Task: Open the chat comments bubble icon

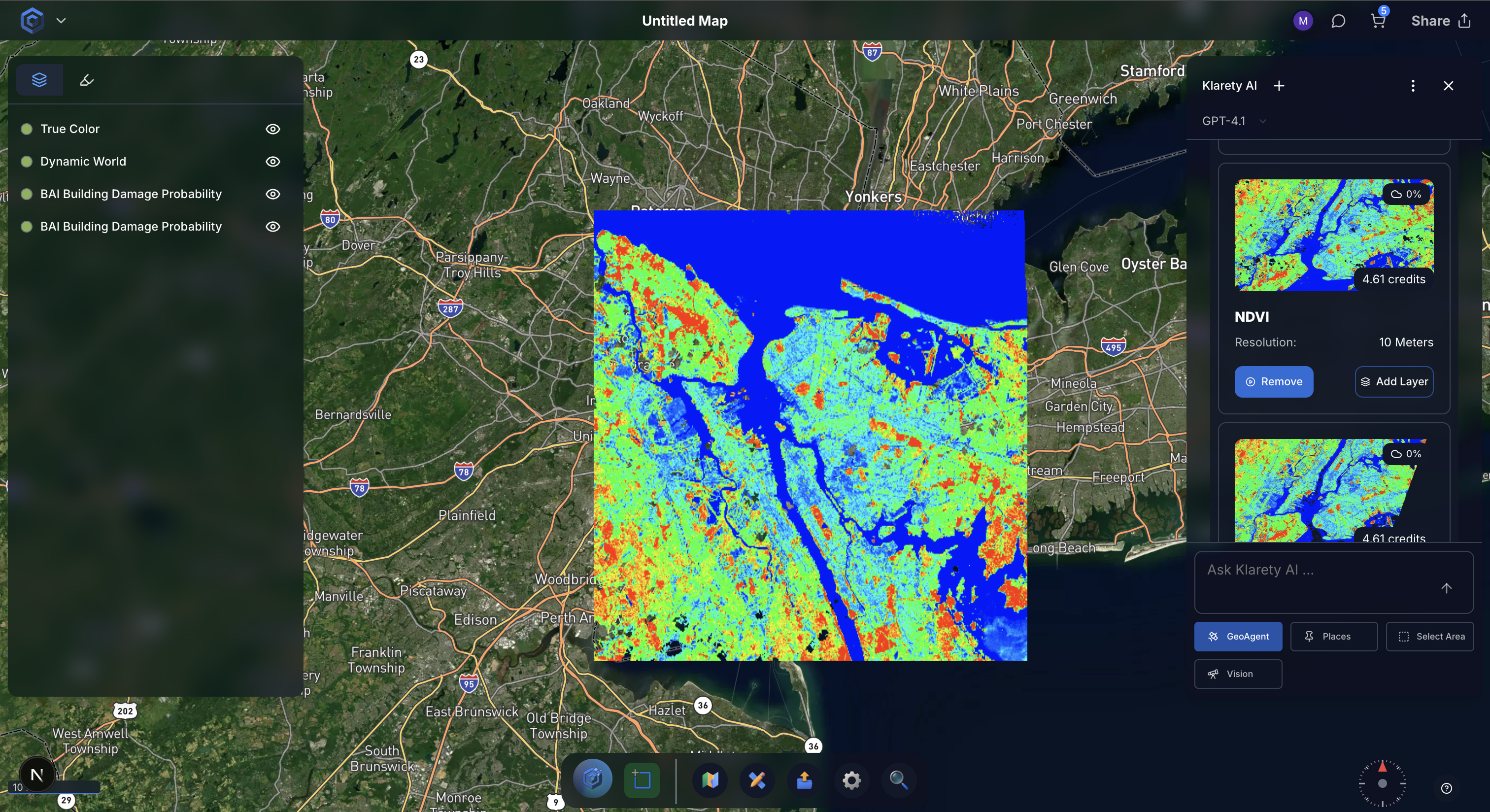Action: point(1338,21)
